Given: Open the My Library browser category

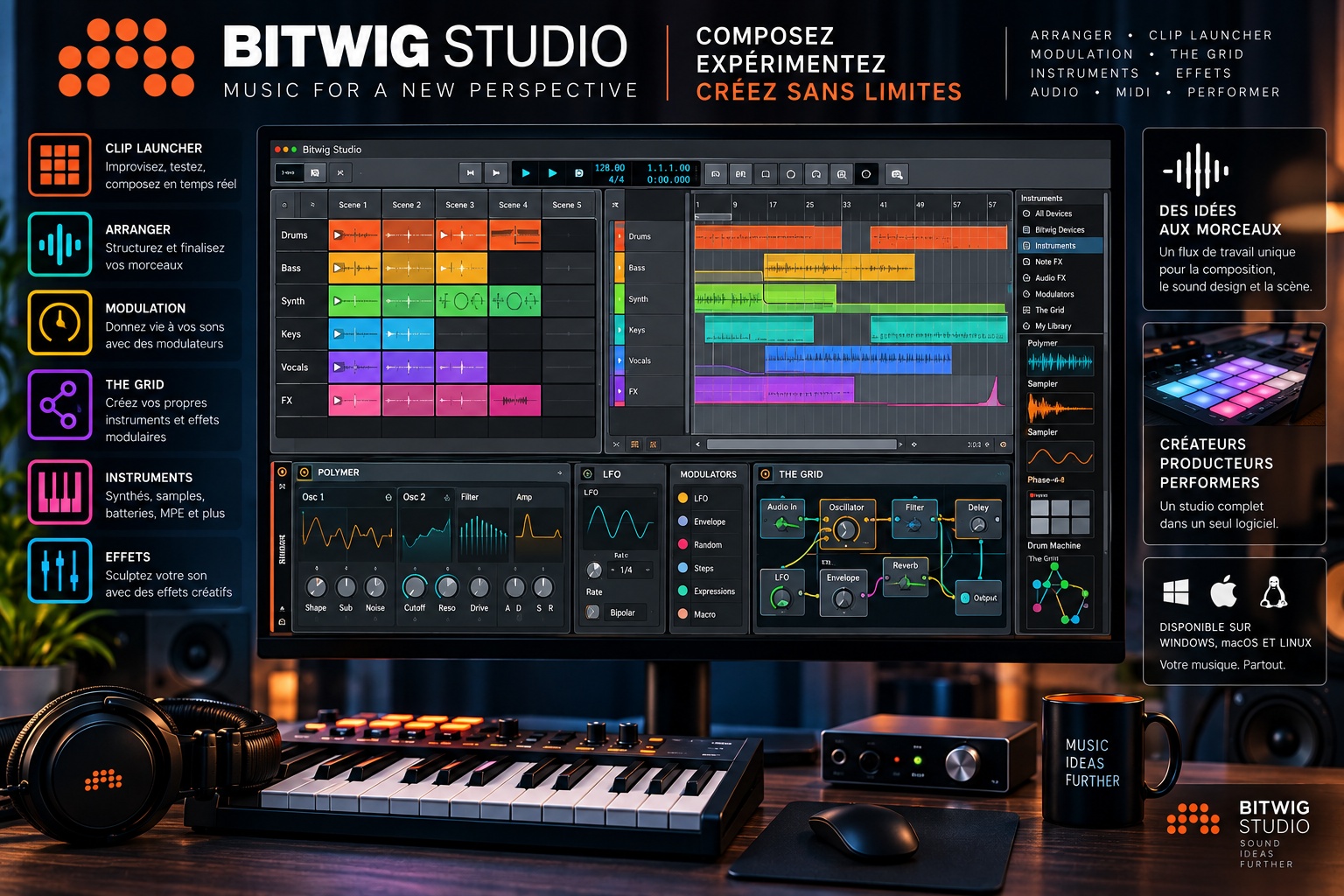Looking at the screenshot, I should tap(1060, 325).
